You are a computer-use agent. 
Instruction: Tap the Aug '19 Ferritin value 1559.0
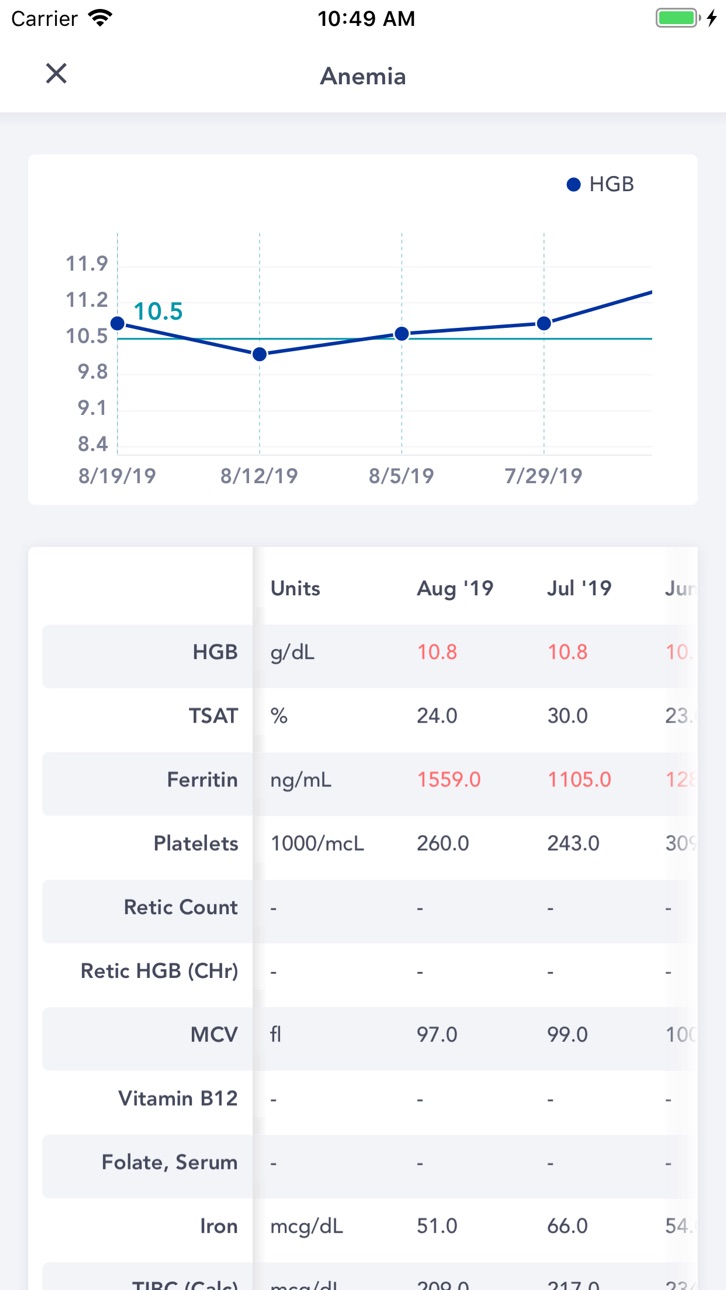pyautogui.click(x=449, y=780)
